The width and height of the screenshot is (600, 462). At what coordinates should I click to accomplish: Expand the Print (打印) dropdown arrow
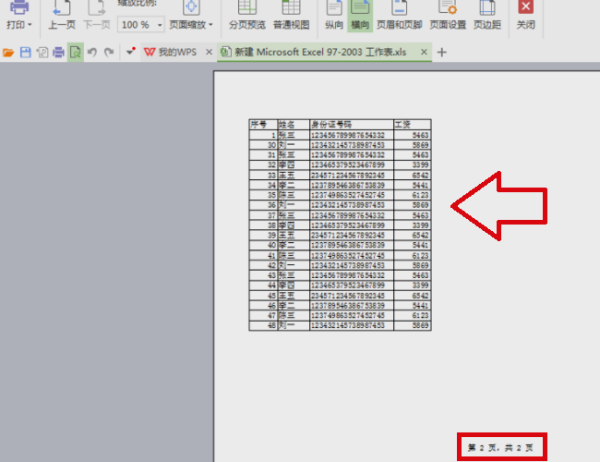click(29, 23)
